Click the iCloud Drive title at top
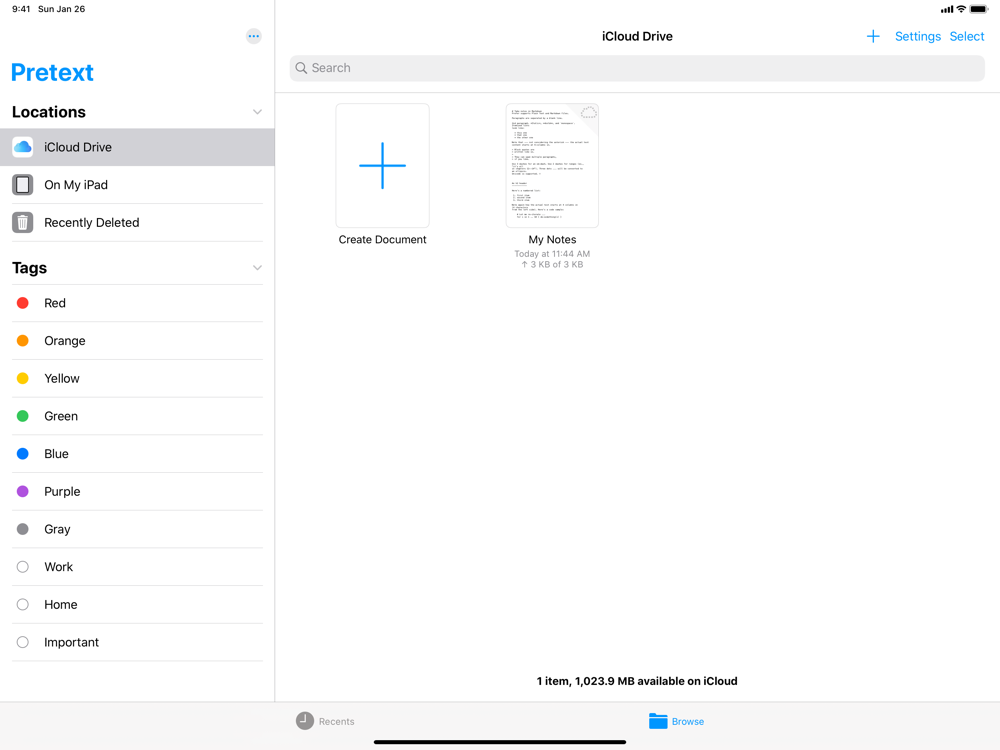Screen dimensions: 1000x750 [x=637, y=36]
